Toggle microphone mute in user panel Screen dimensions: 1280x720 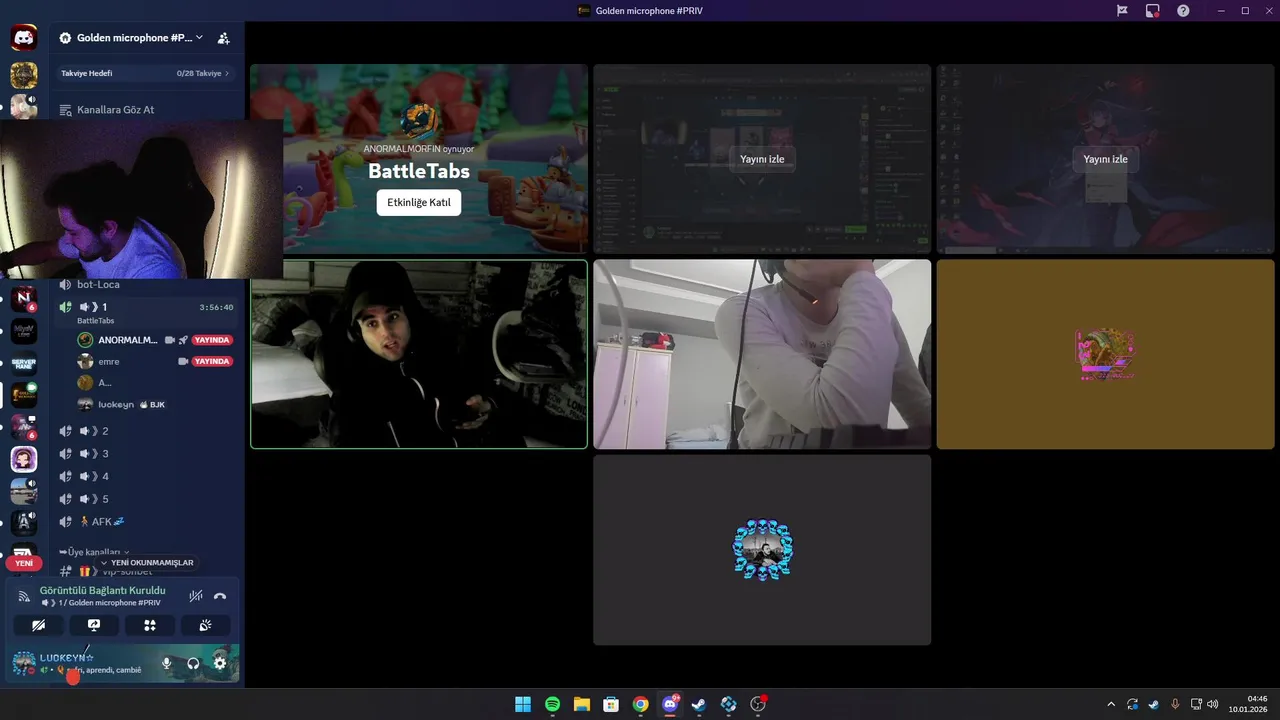click(x=166, y=663)
